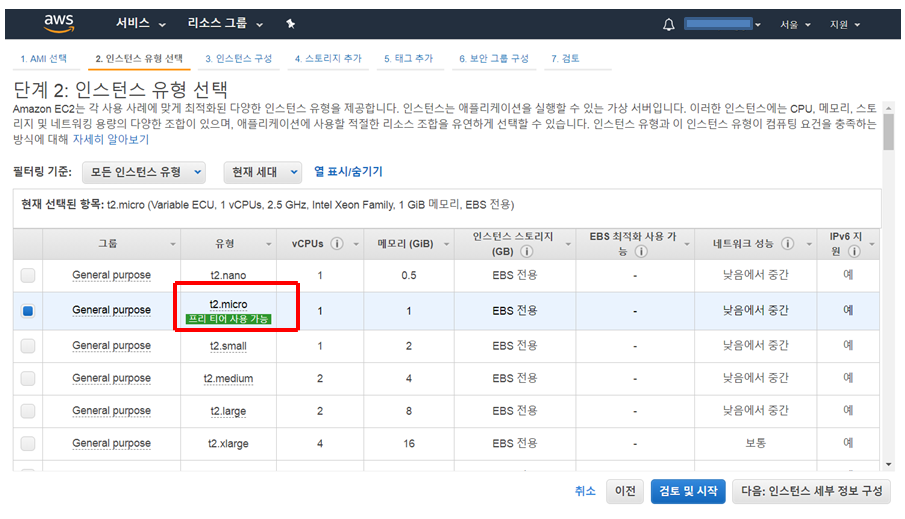Click the t2.micro instance type name
The image size is (905, 519).
(228, 304)
